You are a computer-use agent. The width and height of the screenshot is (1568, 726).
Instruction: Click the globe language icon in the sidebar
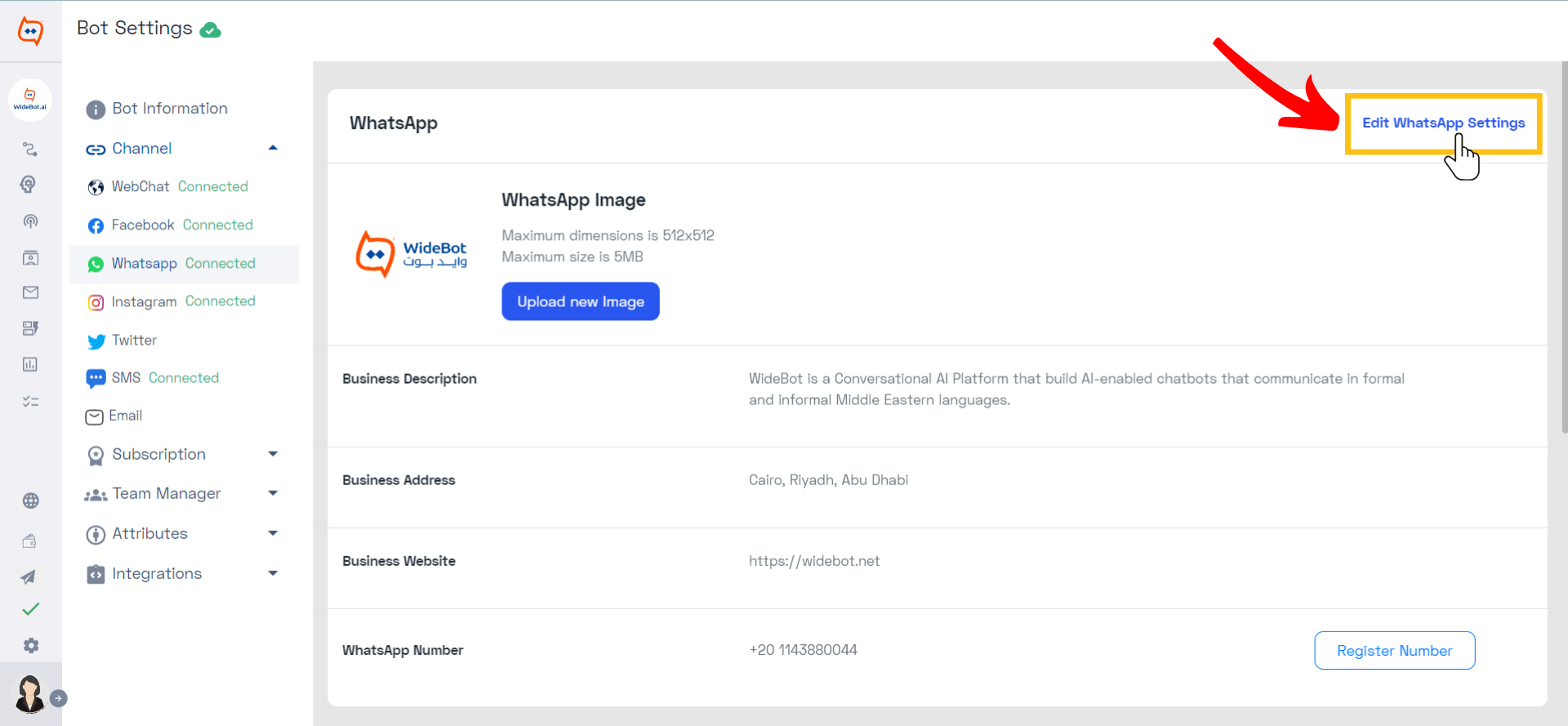[x=30, y=501]
